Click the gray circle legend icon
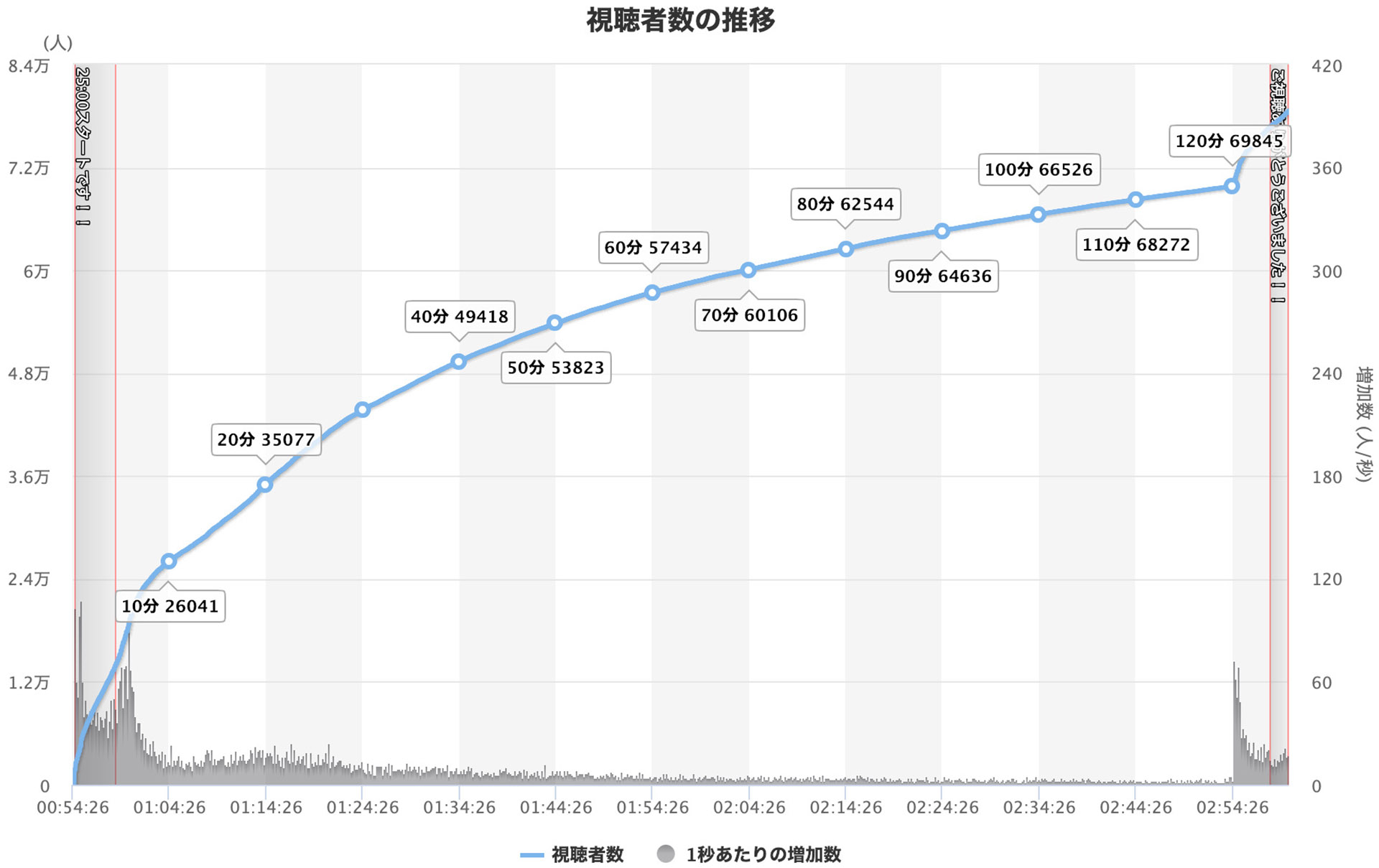 click(666, 854)
